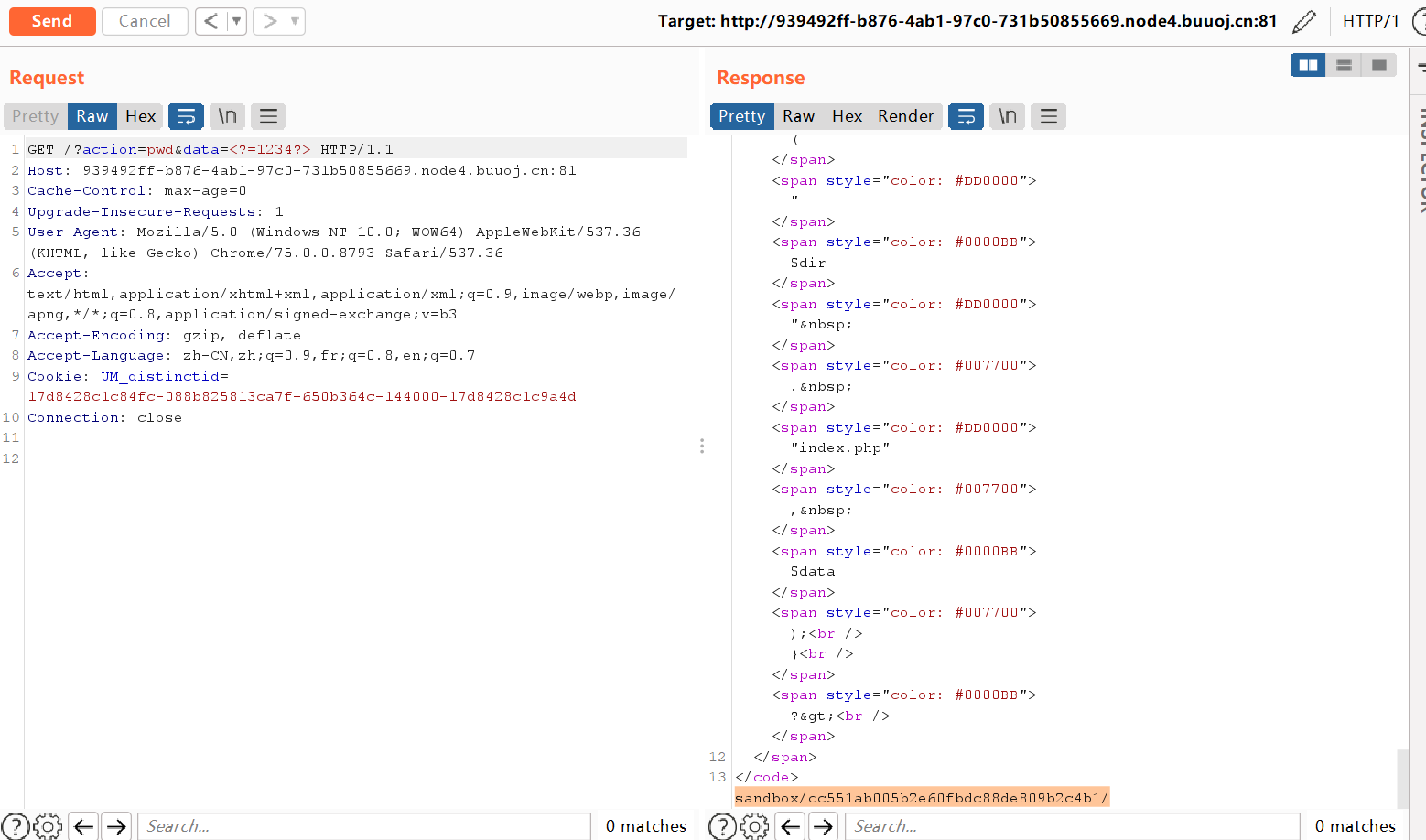Screen dimensions: 1426x840
Task: Switch to the Render tab in Response
Action: [x=905, y=116]
